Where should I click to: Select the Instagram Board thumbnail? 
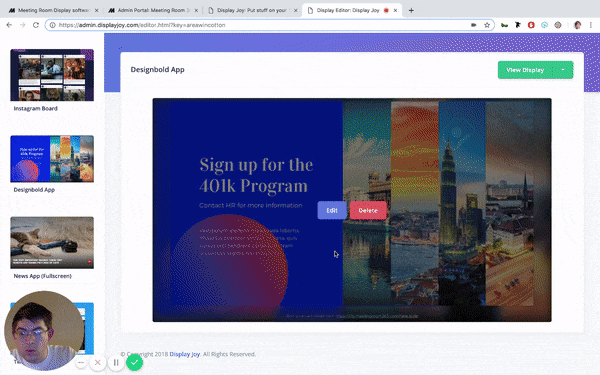52,75
